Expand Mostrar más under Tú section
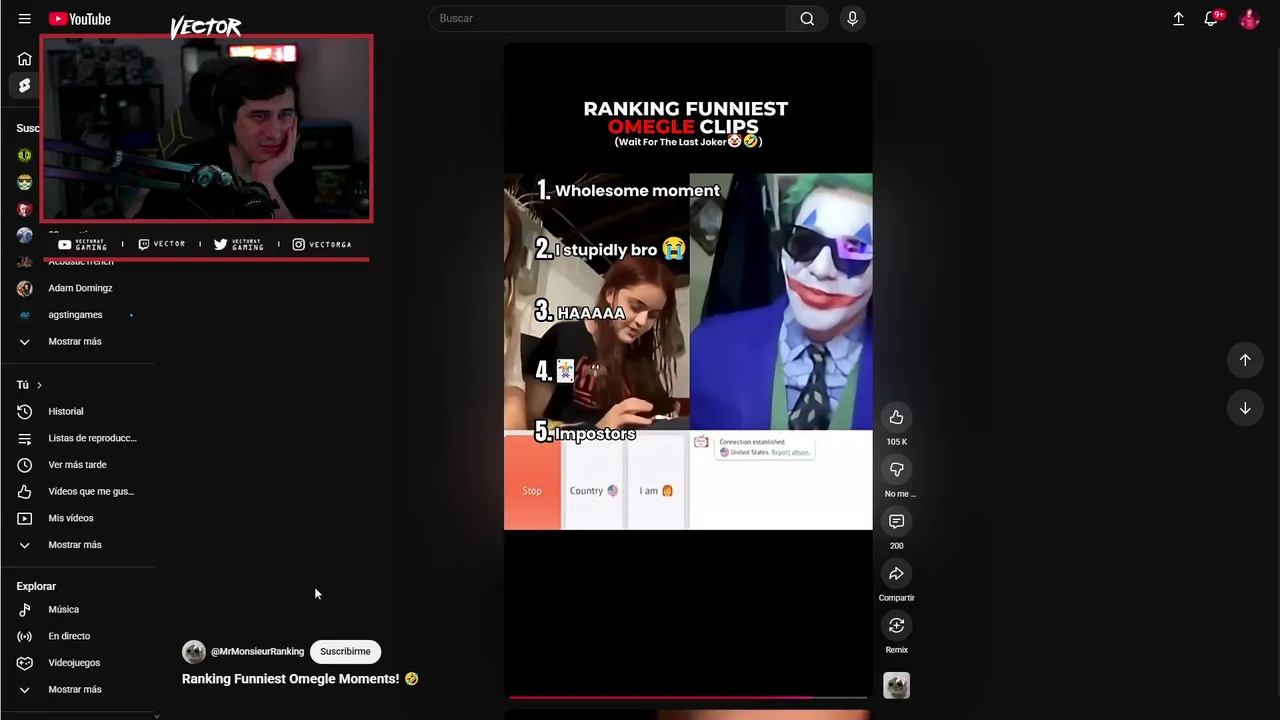1280x720 pixels. click(77, 545)
